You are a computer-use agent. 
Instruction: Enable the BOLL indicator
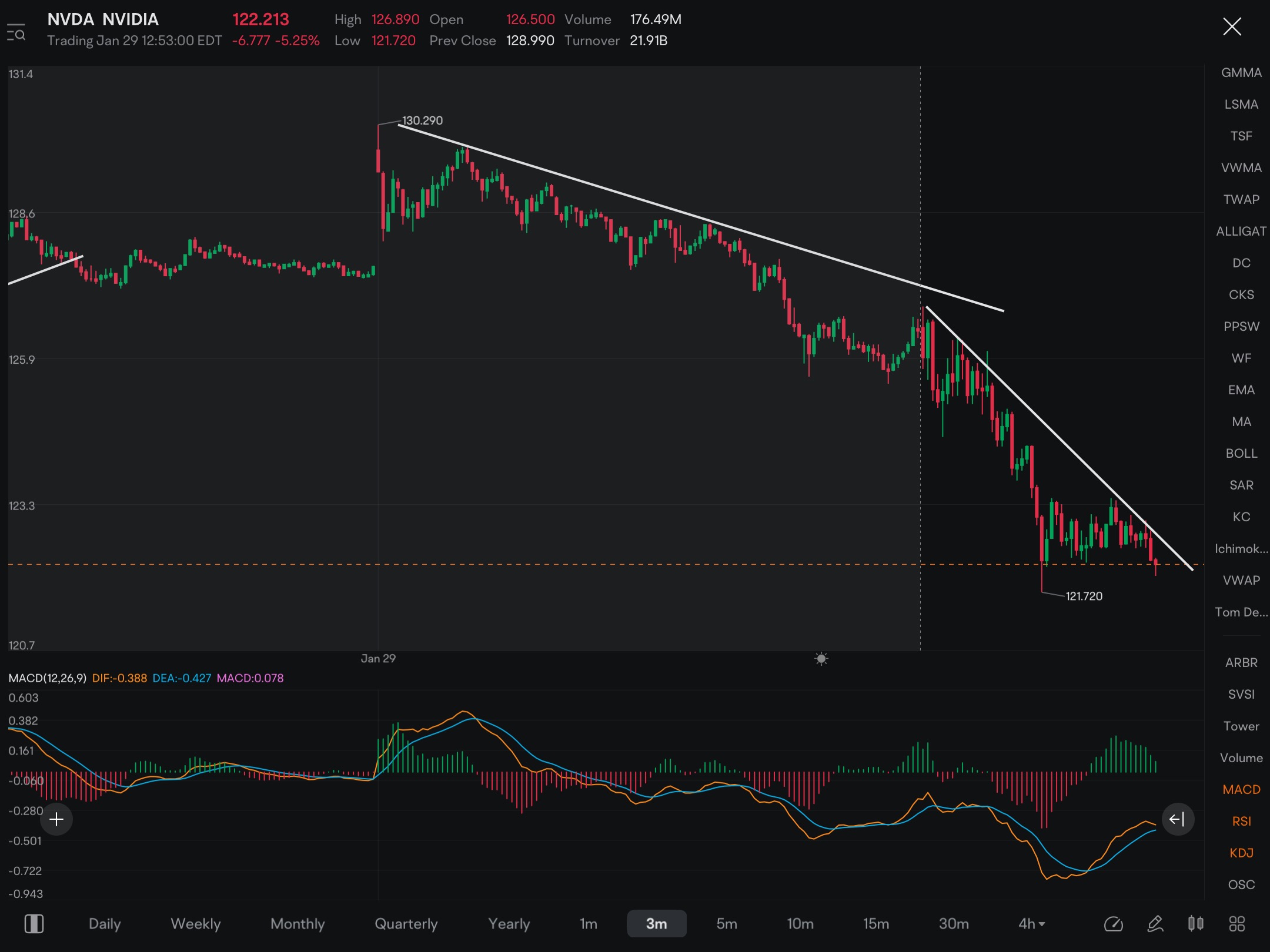point(1241,454)
